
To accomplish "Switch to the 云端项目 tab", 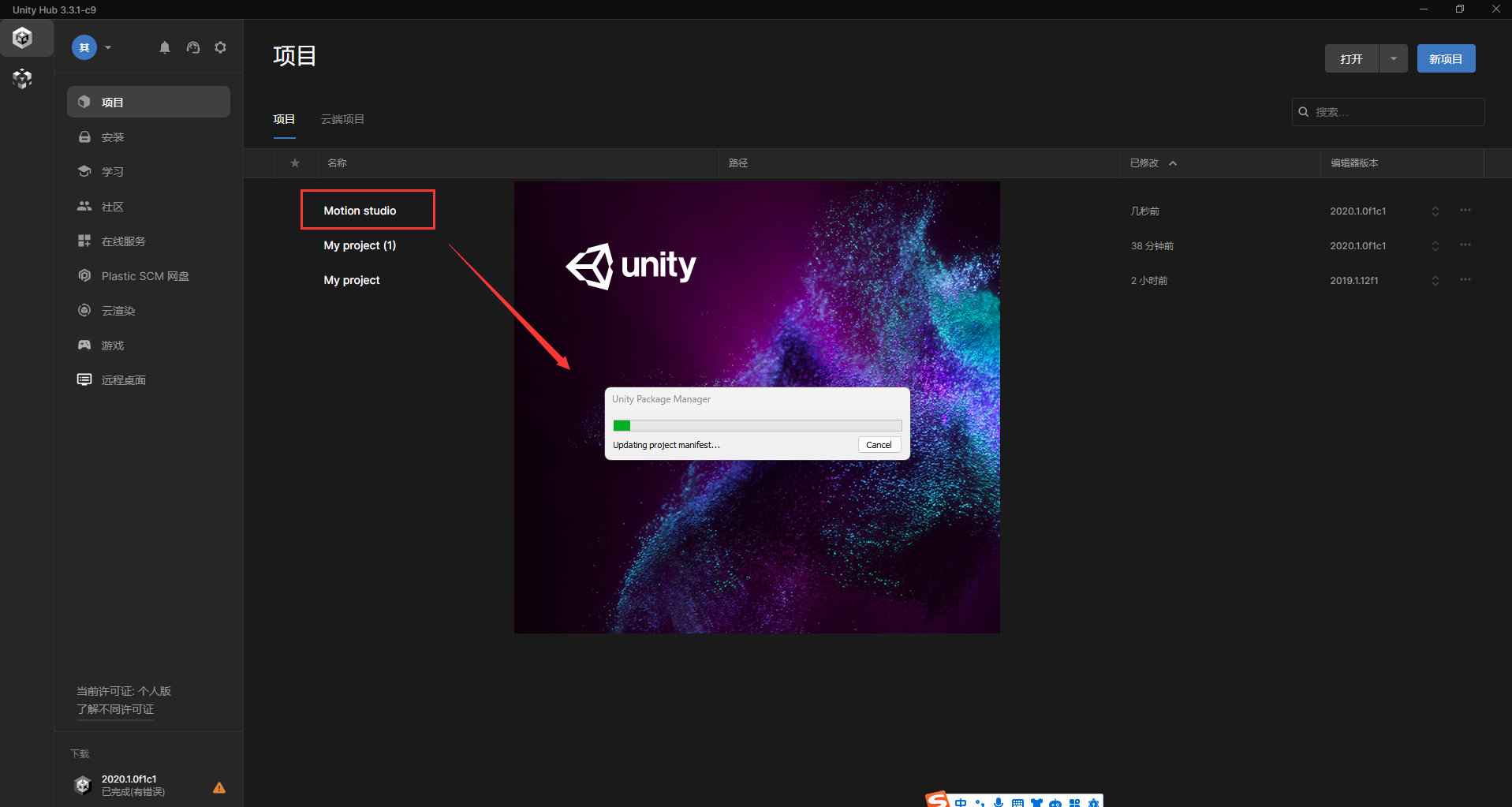I will (x=342, y=119).
